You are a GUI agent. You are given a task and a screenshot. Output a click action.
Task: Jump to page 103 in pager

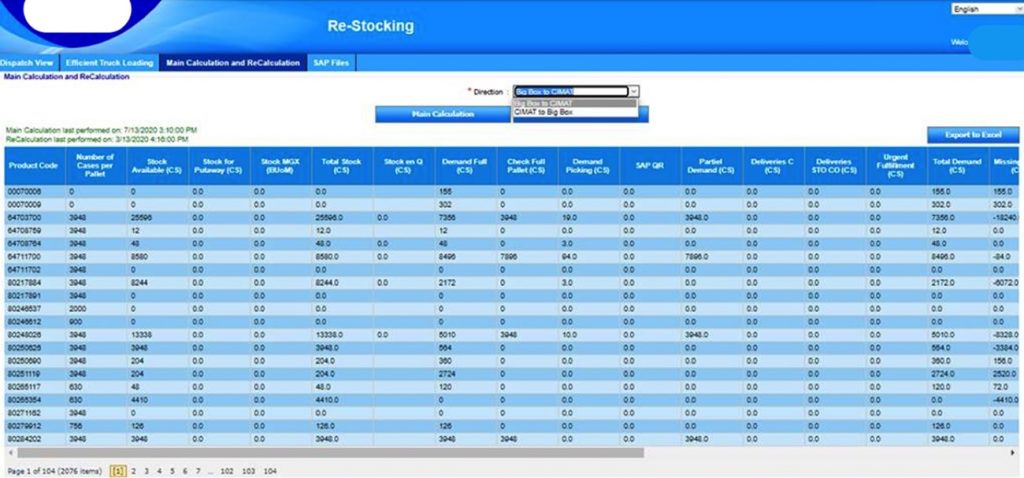coord(248,471)
